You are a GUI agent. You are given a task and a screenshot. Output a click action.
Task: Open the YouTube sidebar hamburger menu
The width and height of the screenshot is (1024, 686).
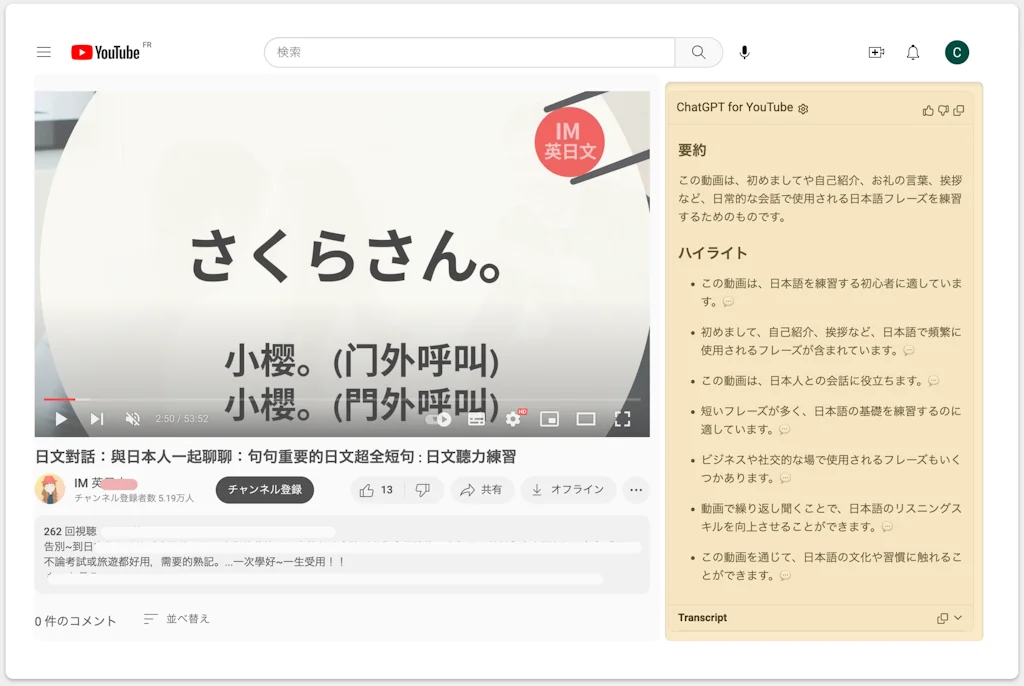point(43,51)
